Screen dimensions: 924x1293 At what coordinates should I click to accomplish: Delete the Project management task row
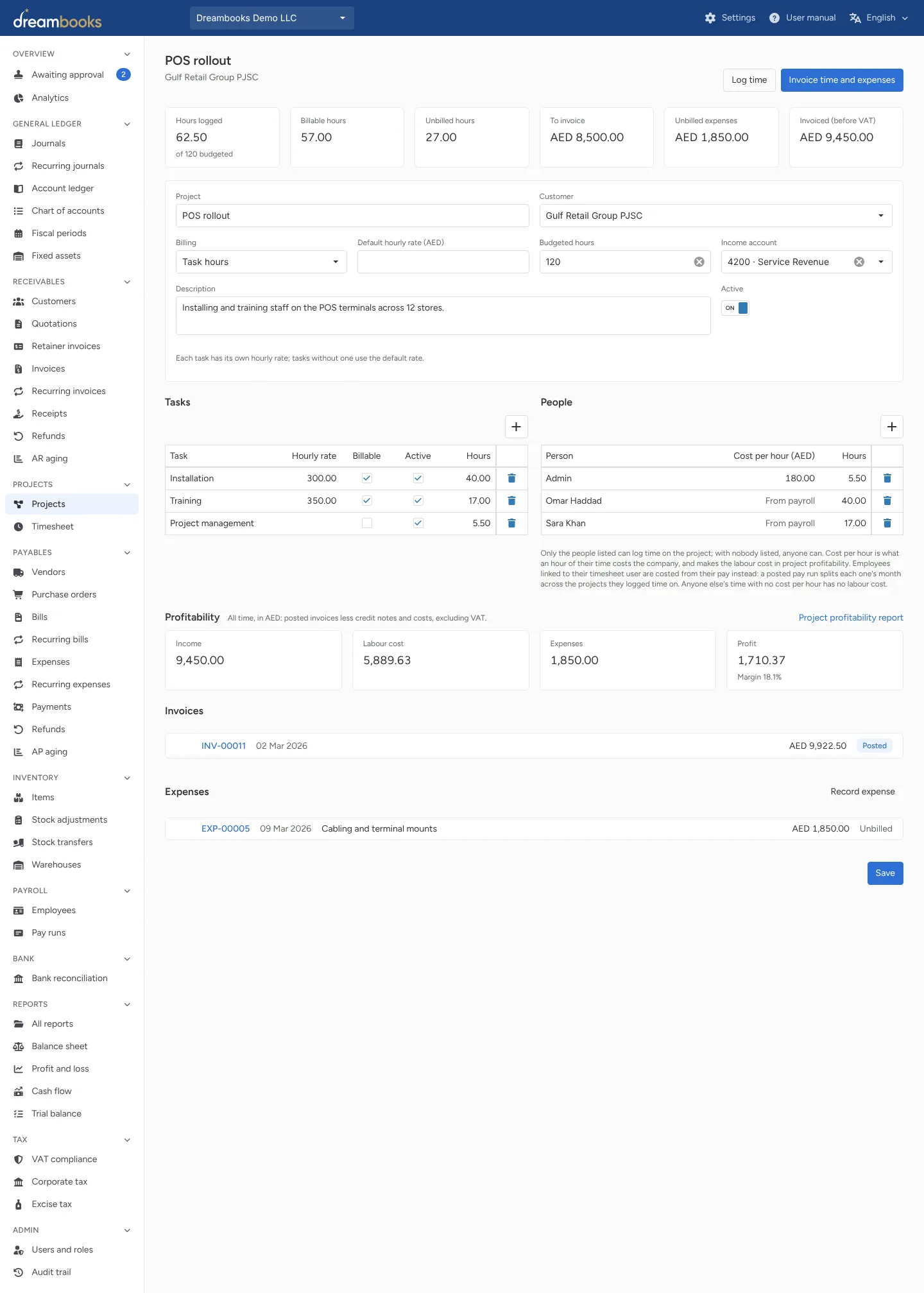point(511,523)
